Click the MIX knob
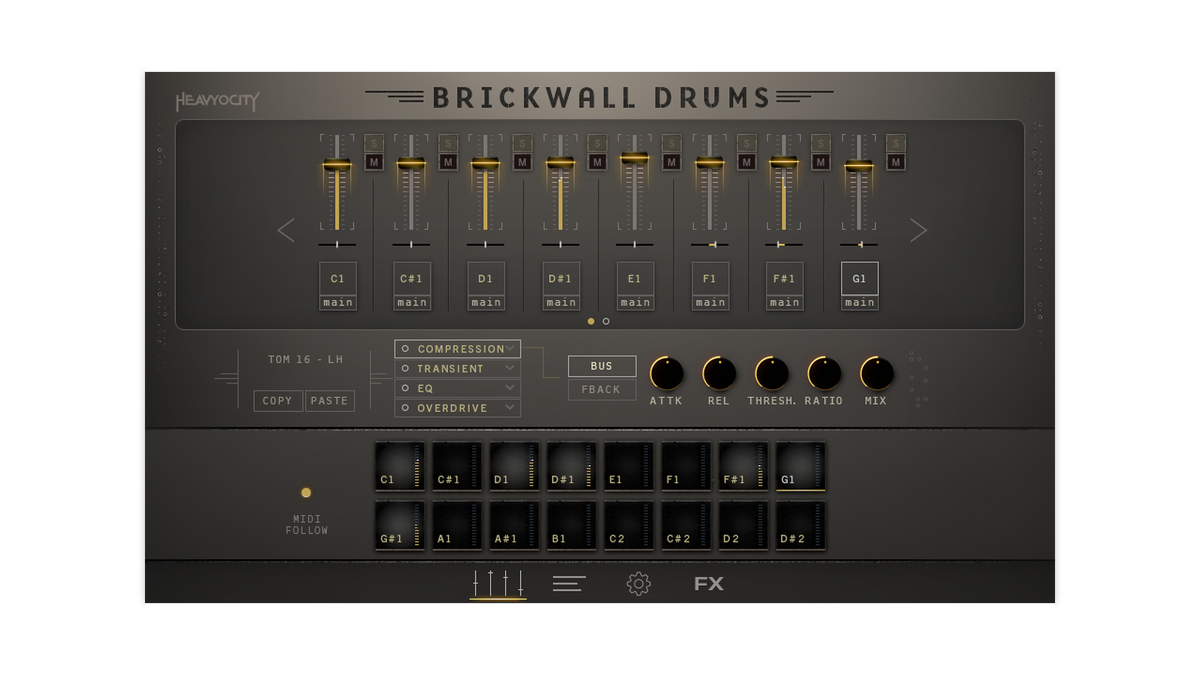 tap(876, 373)
